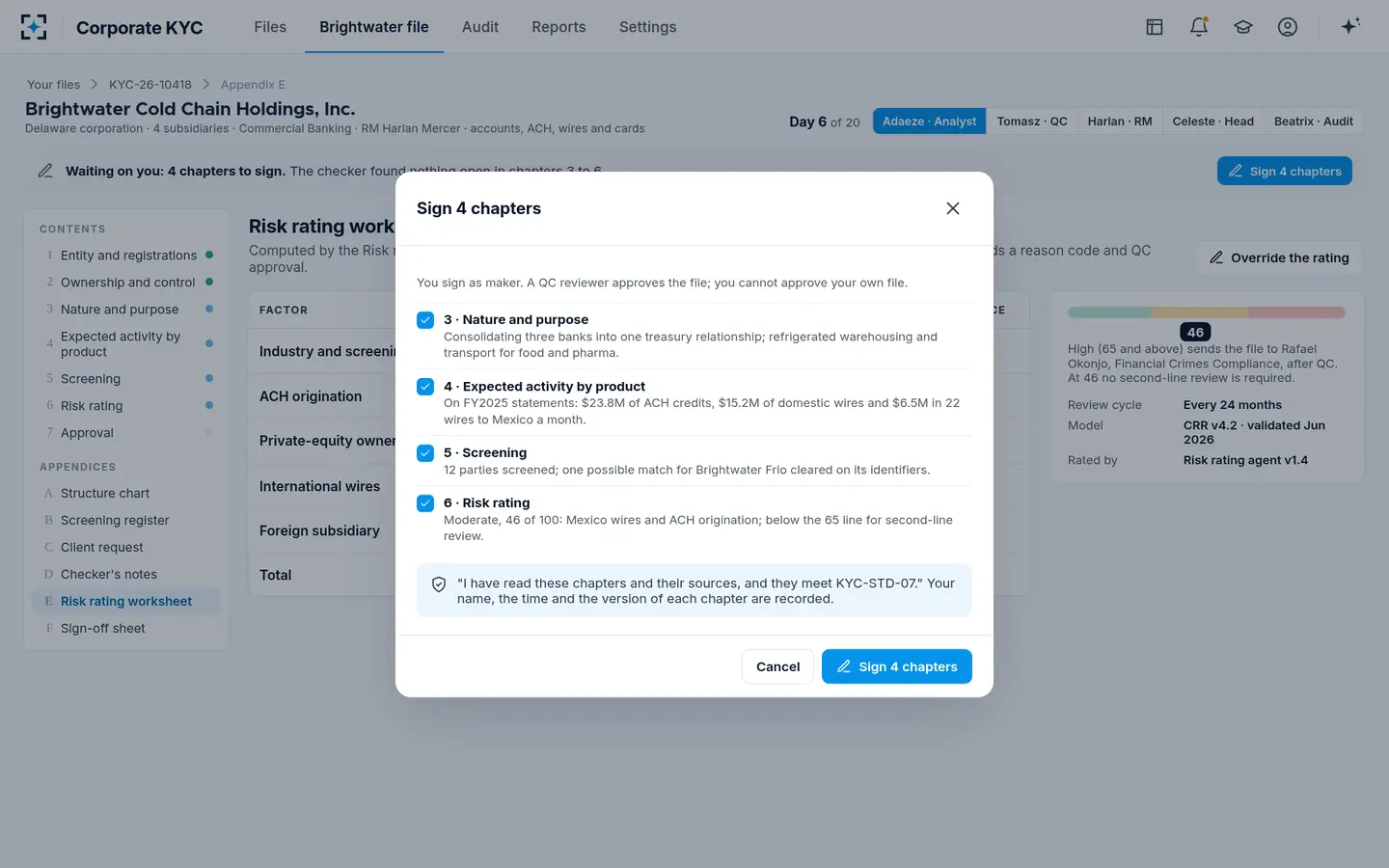Open the layout panel icon in header
Screen dimensions: 1389x868
pyautogui.click(x=1155, y=27)
